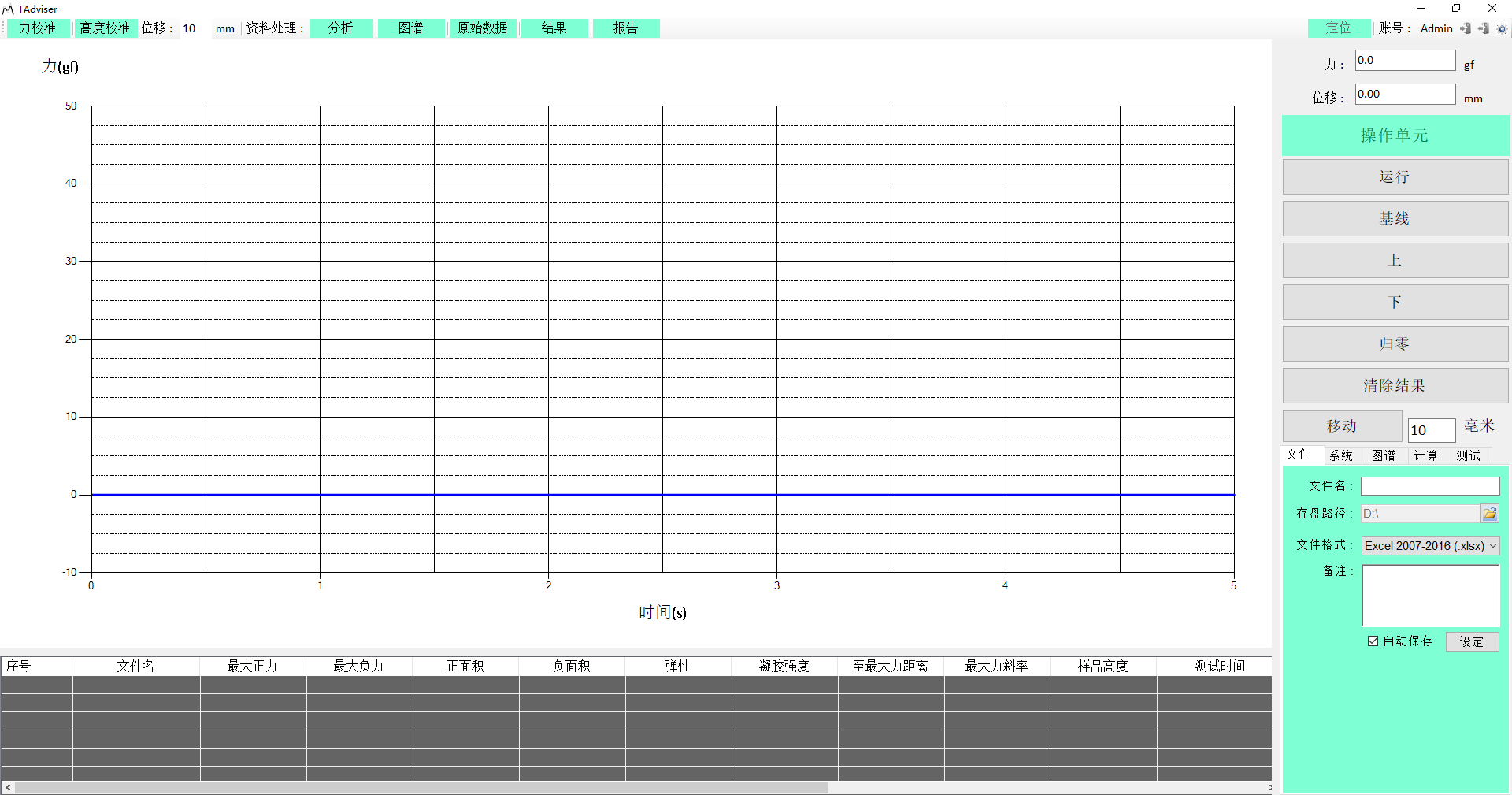Click the 设定 button

tap(1471, 641)
